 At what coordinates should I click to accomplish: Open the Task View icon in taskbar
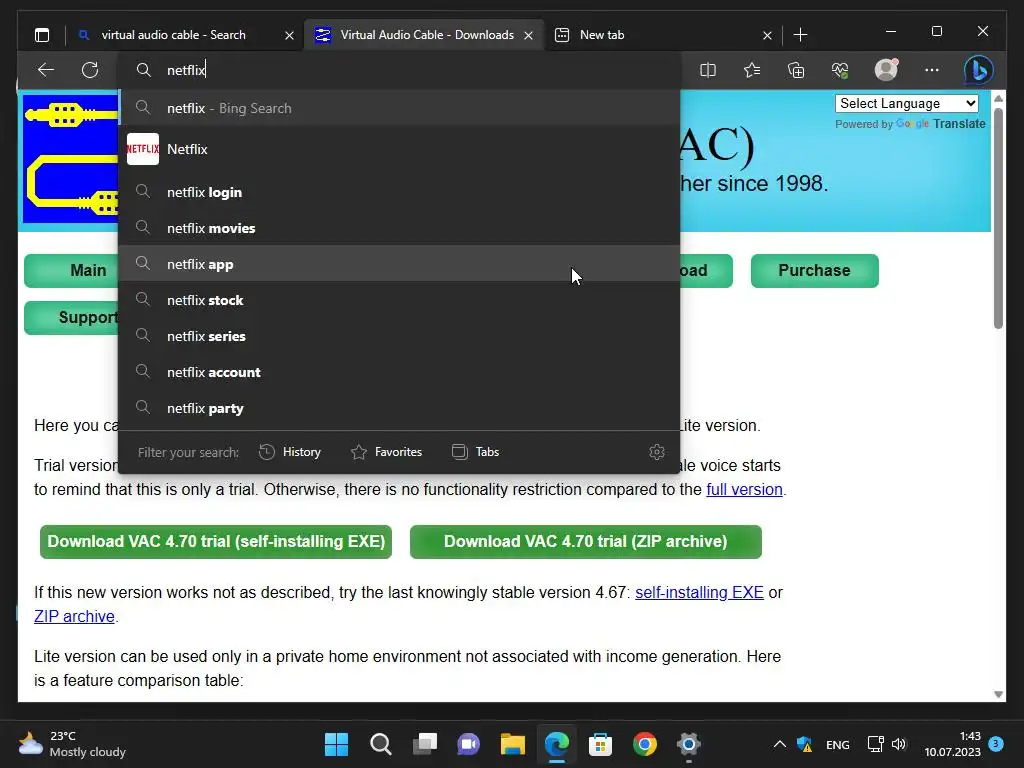click(x=424, y=744)
